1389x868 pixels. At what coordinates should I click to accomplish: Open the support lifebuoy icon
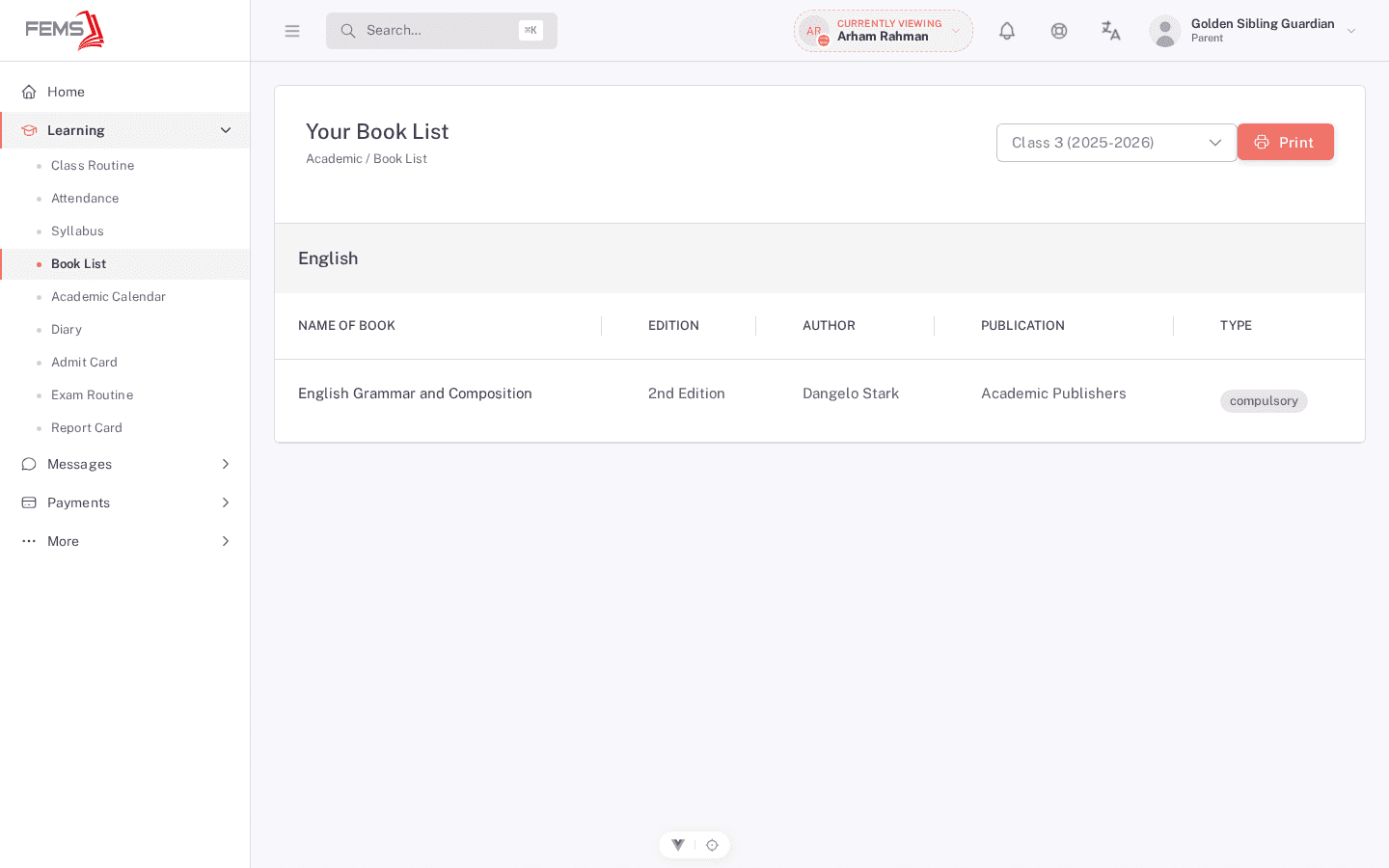pos(1059,31)
